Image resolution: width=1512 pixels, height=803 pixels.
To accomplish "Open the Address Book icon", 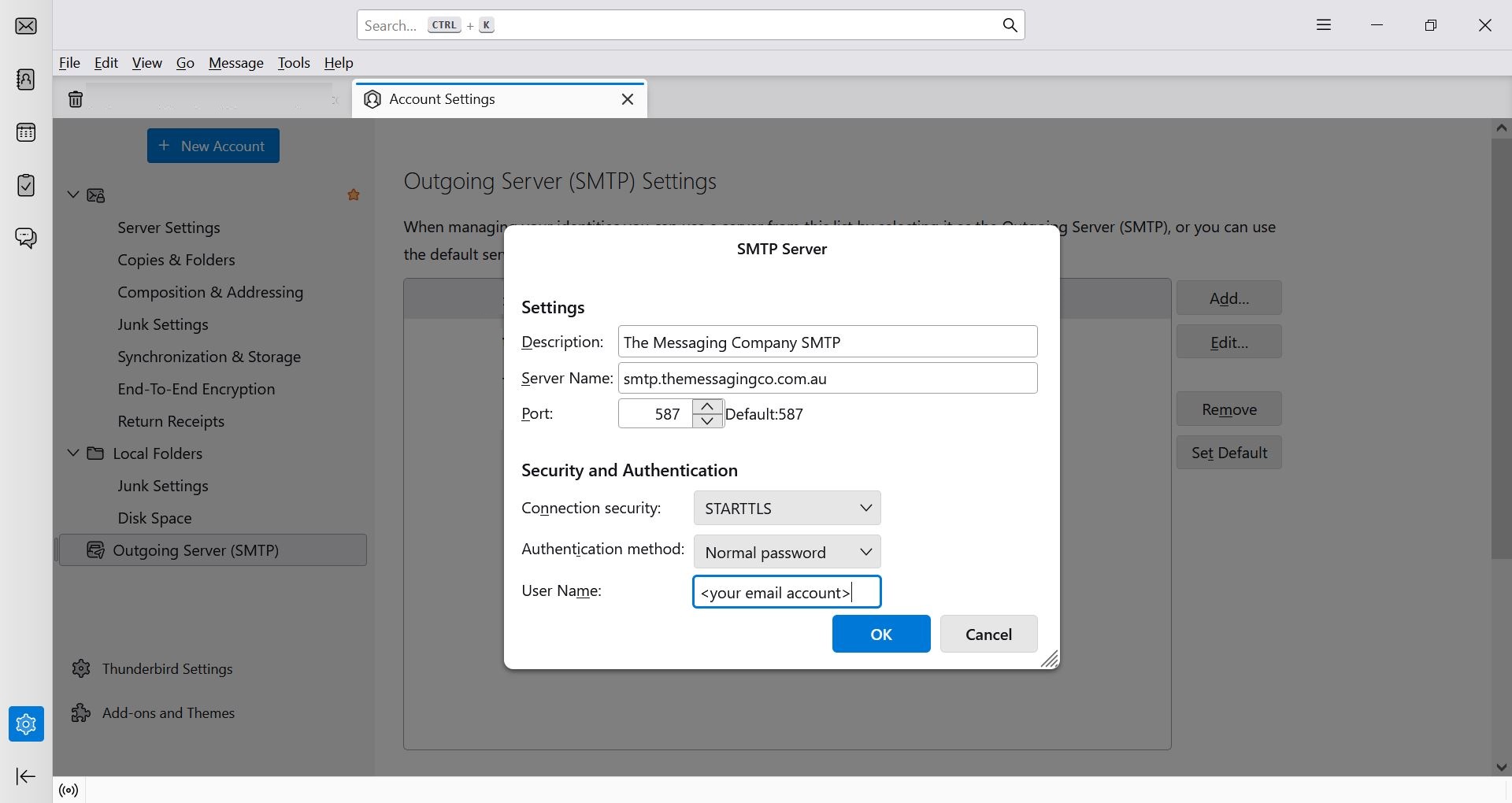I will pyautogui.click(x=26, y=80).
